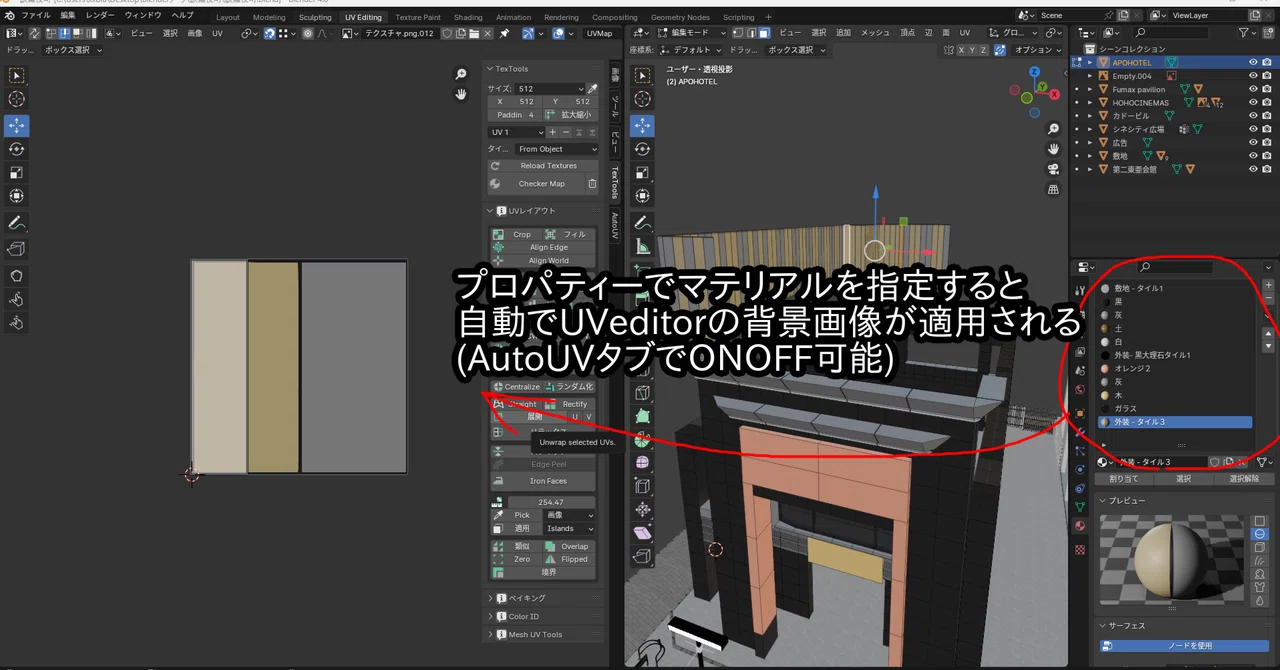Toggle the pin image icon in header

[505, 33]
